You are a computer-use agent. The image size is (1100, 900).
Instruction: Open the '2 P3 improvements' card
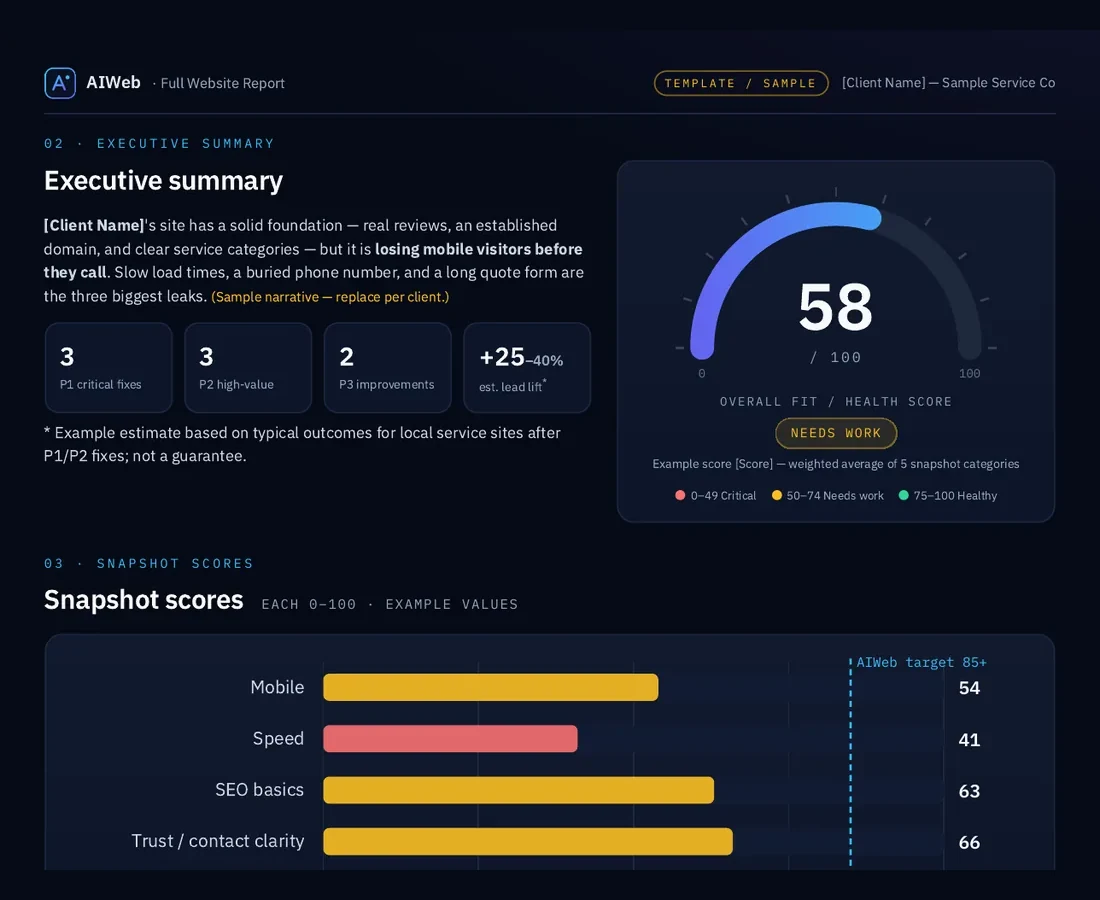(x=387, y=368)
